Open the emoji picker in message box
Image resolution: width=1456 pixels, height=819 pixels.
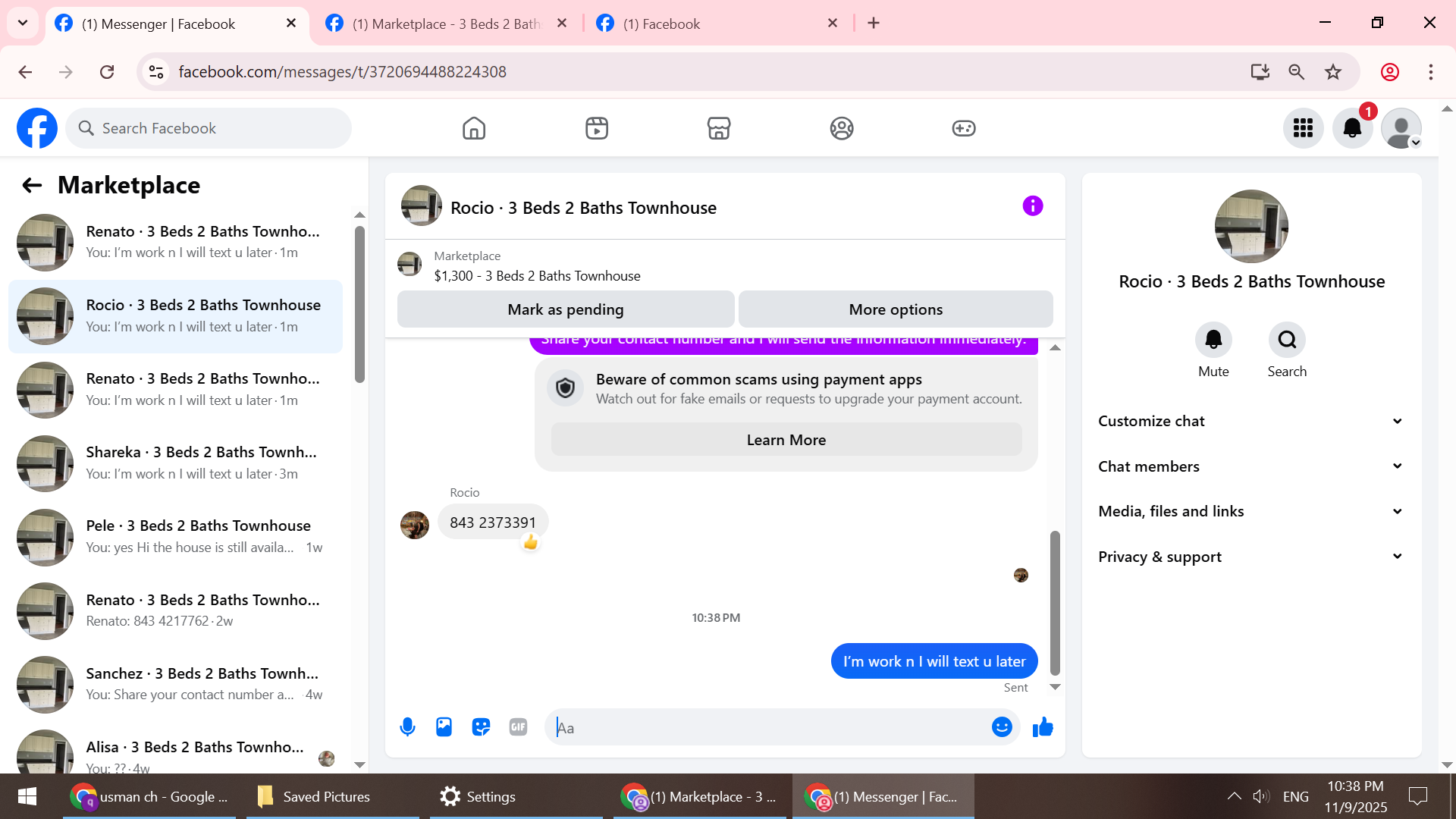coord(1002,727)
